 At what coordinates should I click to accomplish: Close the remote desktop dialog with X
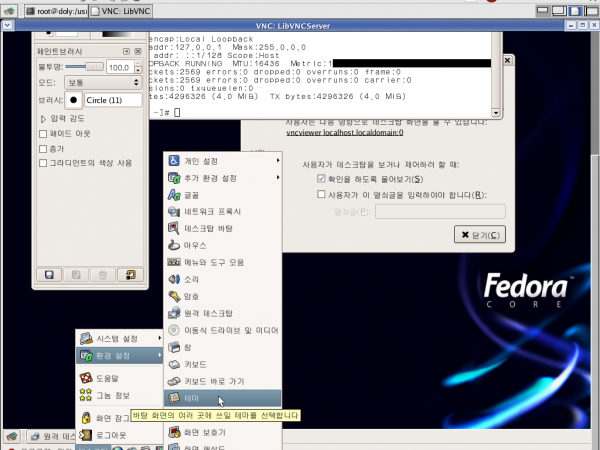click(507, 60)
